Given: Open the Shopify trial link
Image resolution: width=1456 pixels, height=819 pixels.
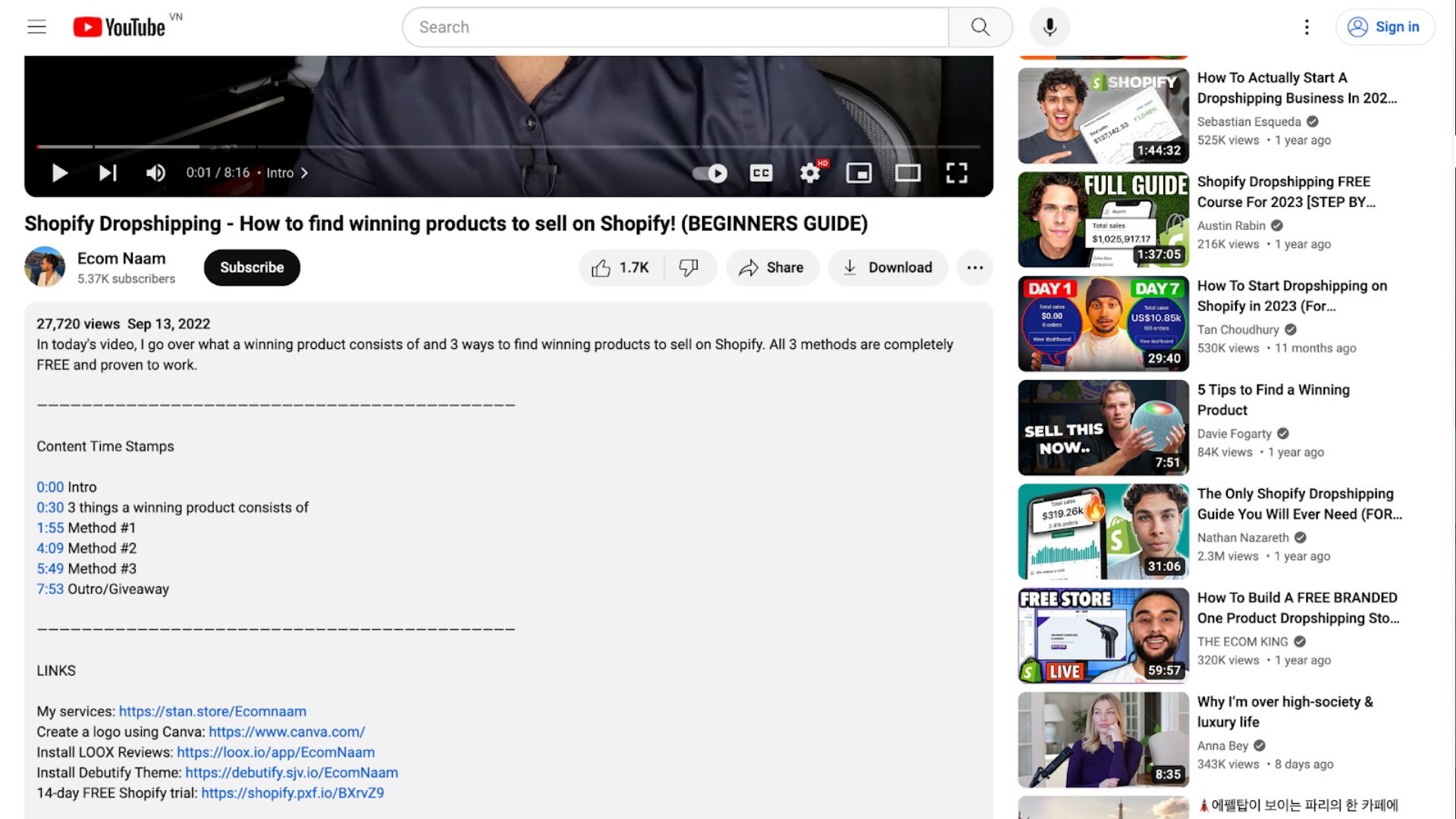Looking at the screenshot, I should (x=293, y=793).
